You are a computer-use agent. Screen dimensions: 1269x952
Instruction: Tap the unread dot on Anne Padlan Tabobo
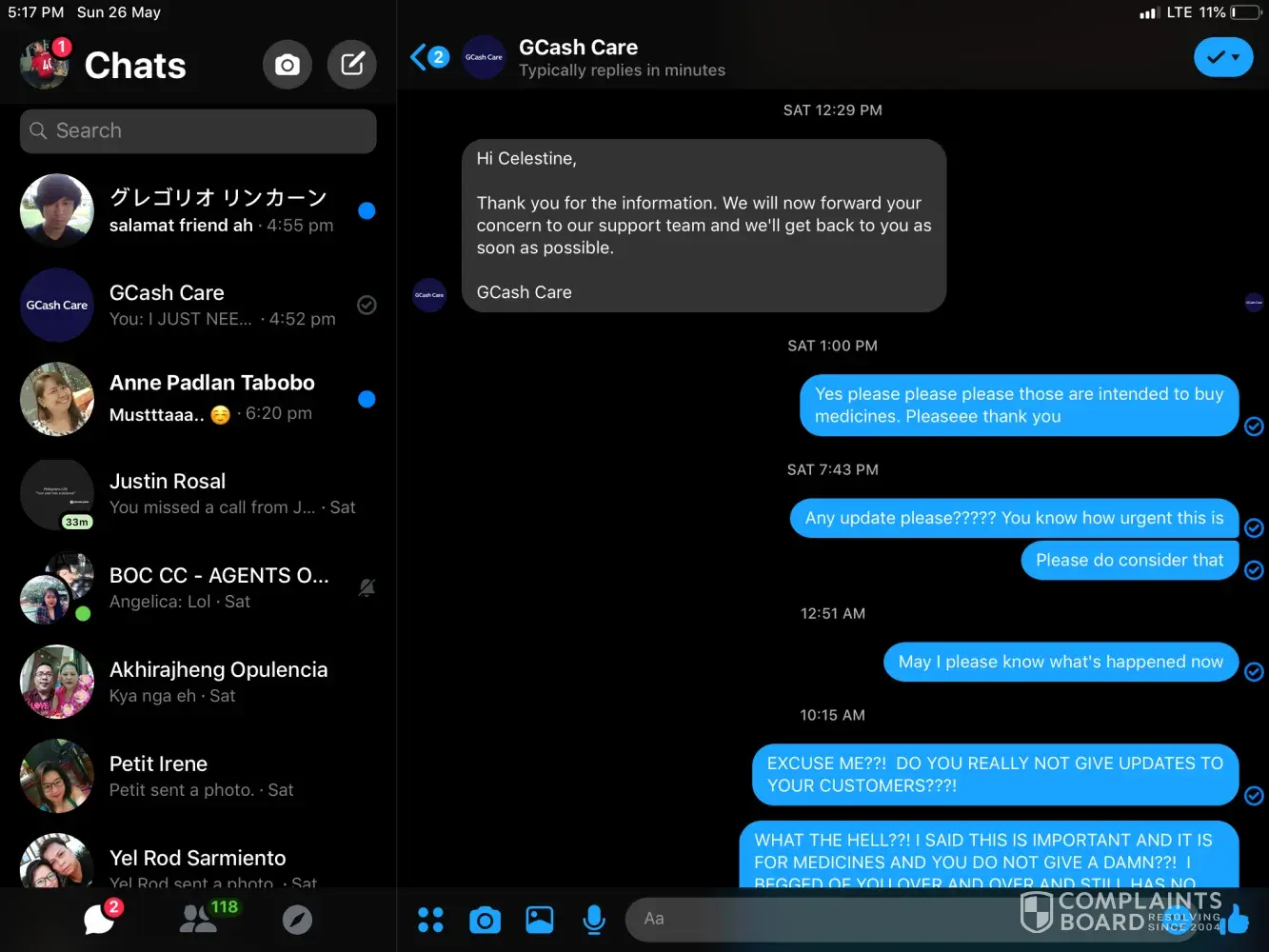pos(367,399)
